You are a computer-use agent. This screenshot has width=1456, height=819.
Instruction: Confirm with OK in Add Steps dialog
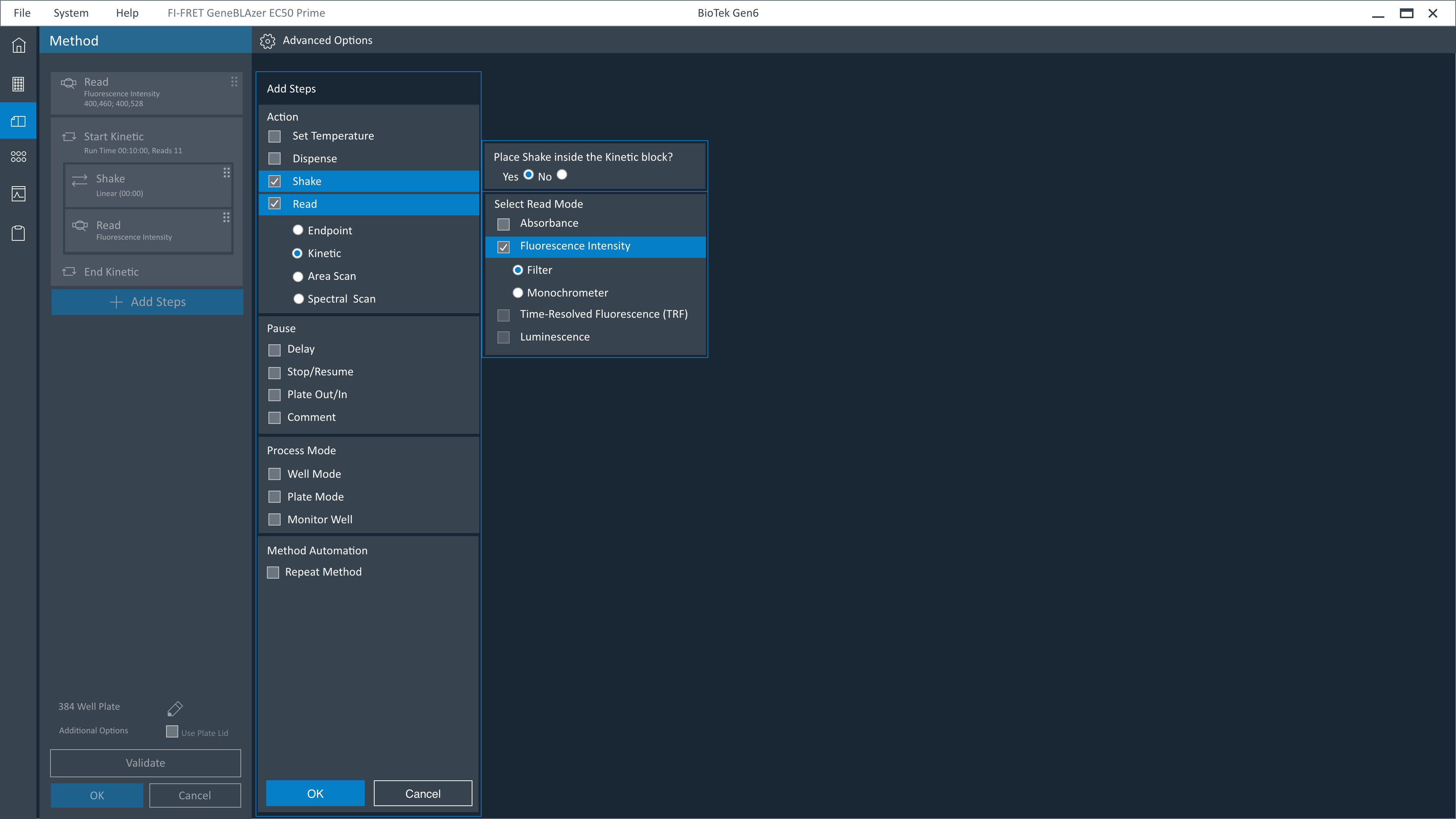[x=315, y=794]
